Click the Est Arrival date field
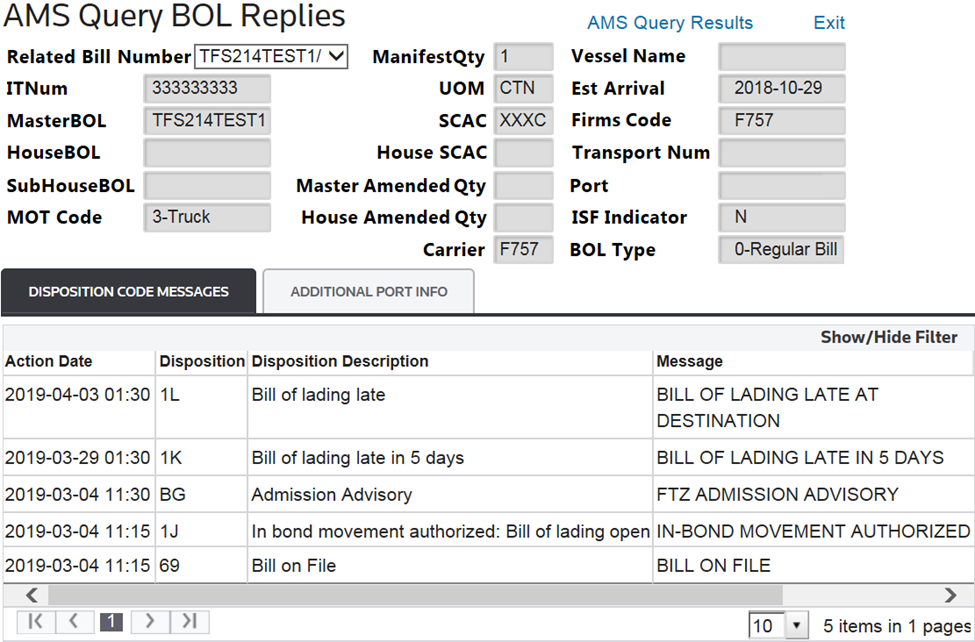 click(x=781, y=88)
